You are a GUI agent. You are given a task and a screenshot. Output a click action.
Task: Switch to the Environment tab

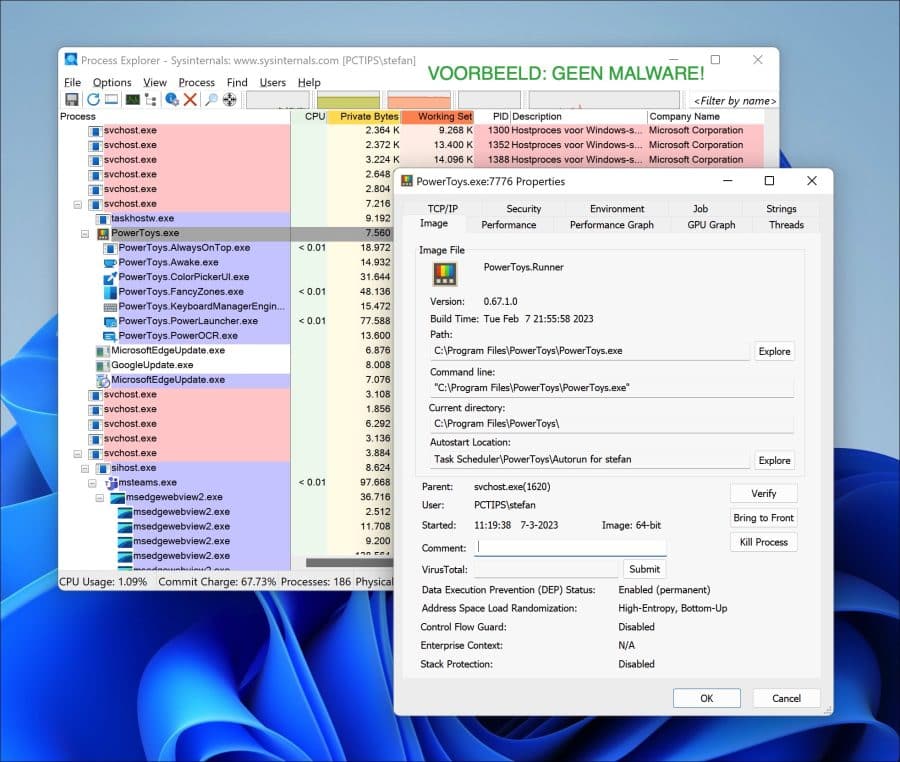[x=617, y=209]
